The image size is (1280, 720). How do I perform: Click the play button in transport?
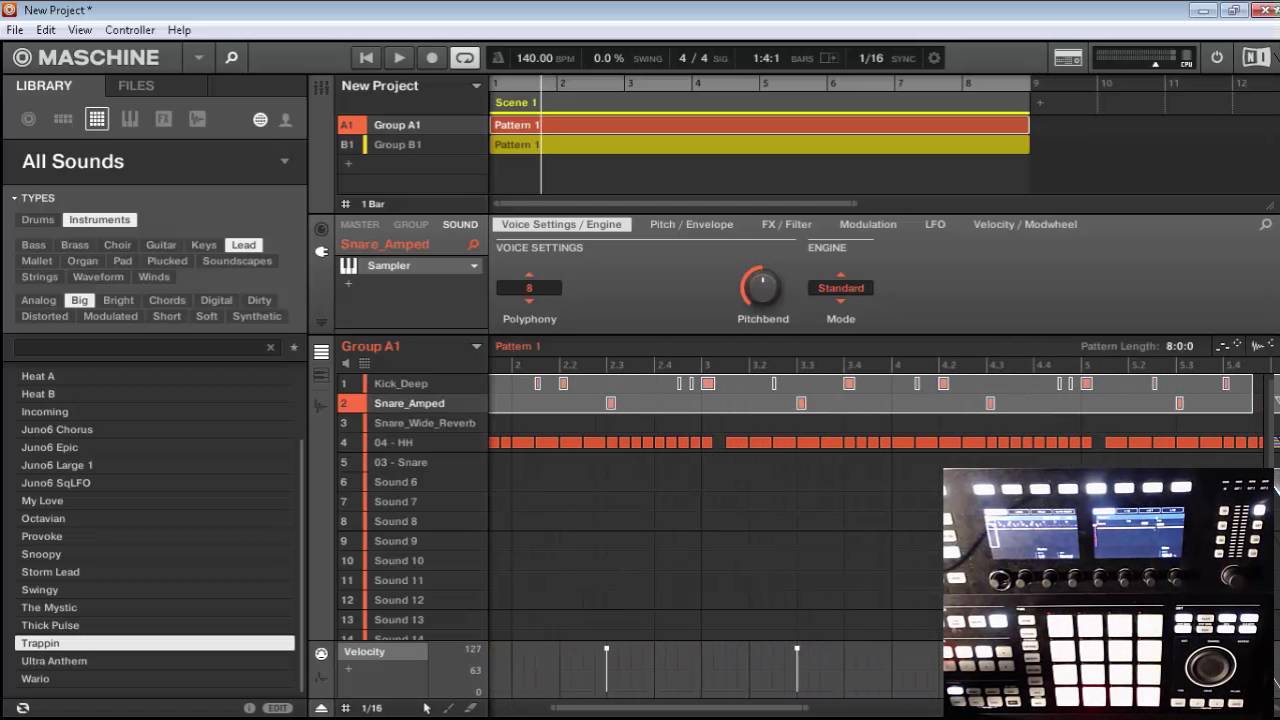[x=399, y=58]
